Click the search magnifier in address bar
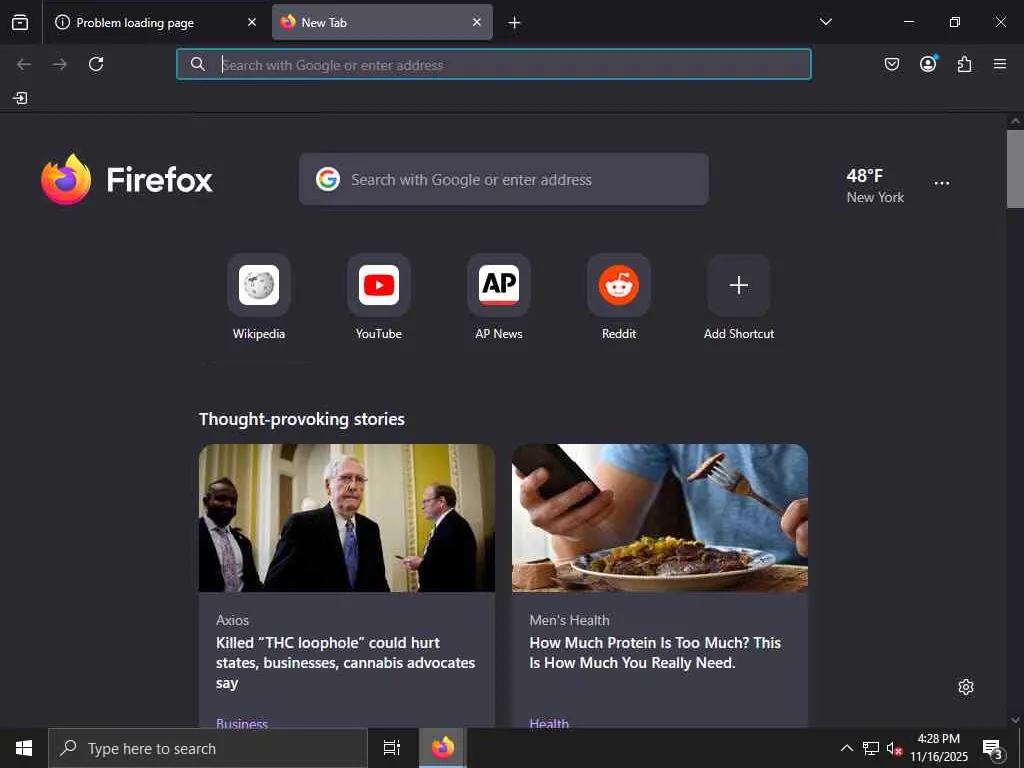1024x768 pixels. pos(197,64)
